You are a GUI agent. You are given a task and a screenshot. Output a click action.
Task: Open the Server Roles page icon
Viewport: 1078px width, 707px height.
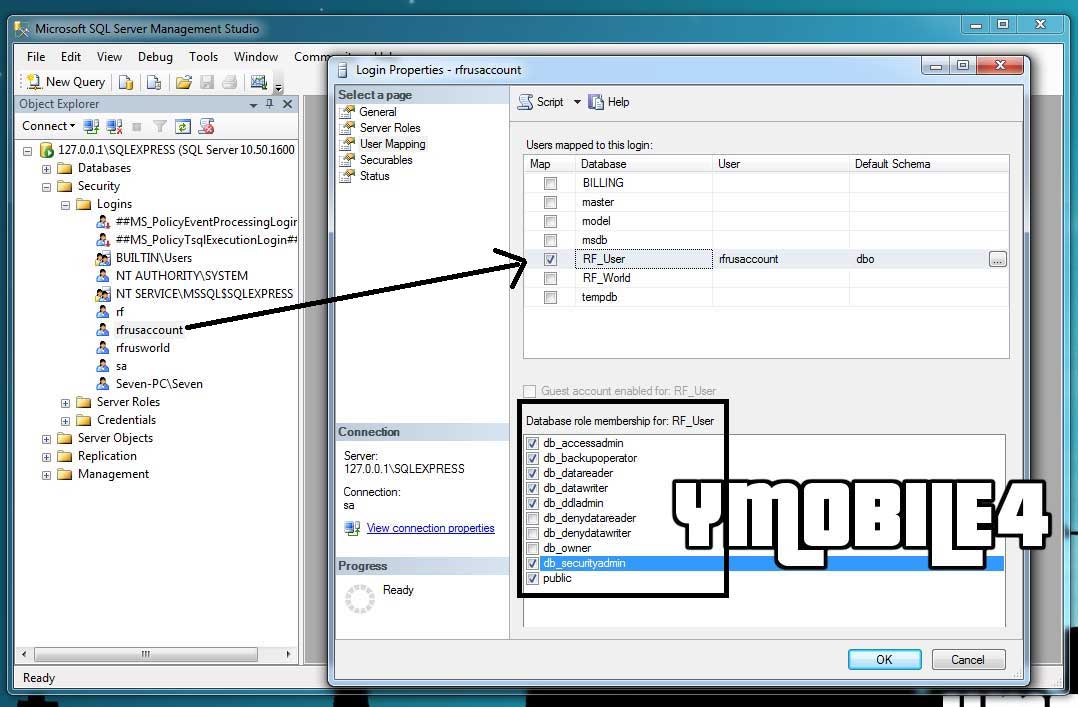click(347, 127)
